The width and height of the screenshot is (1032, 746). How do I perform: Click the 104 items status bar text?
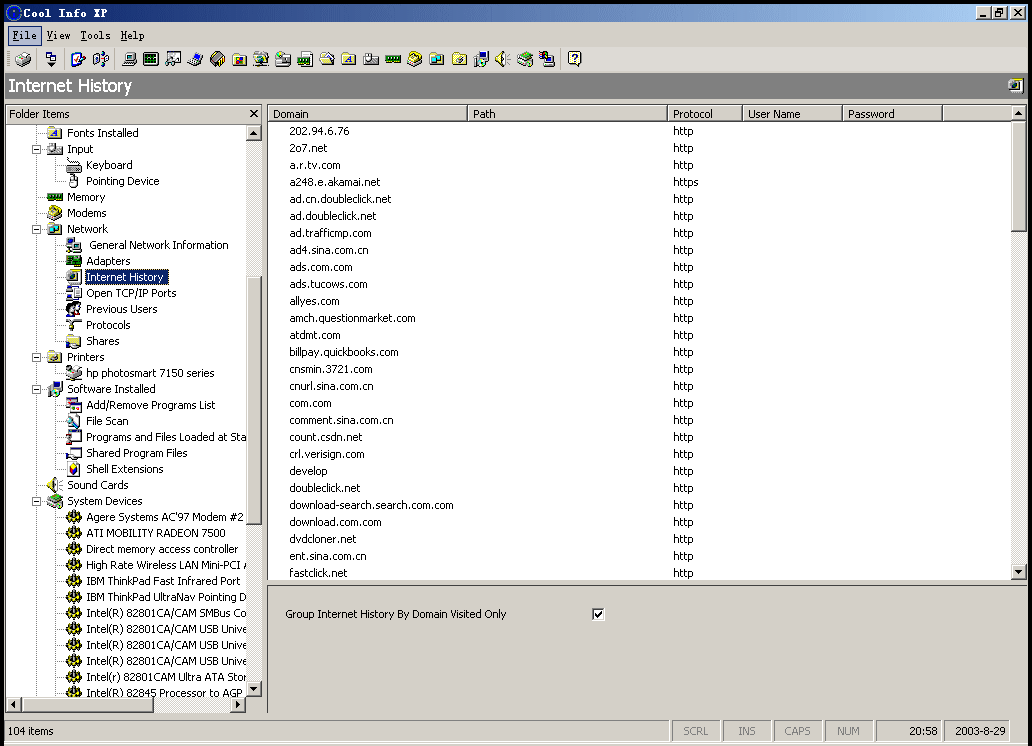pos(30,731)
